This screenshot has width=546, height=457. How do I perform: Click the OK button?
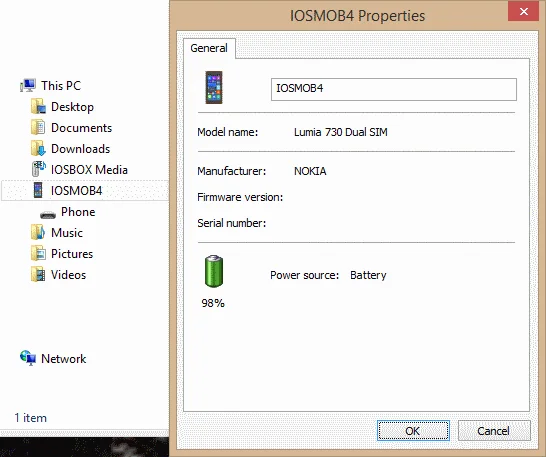[x=413, y=431]
